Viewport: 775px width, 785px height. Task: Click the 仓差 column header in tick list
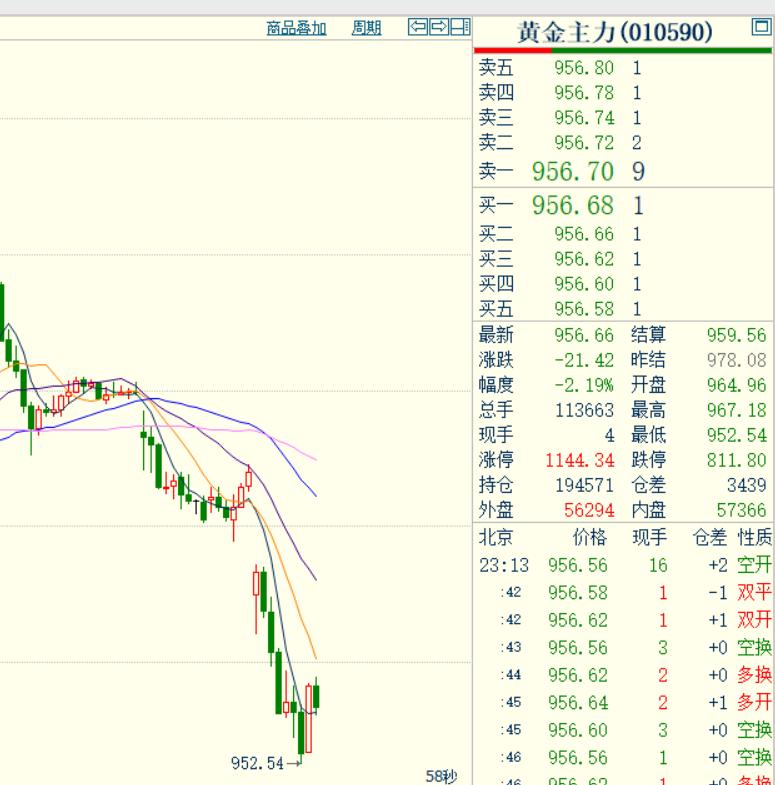[709, 537]
